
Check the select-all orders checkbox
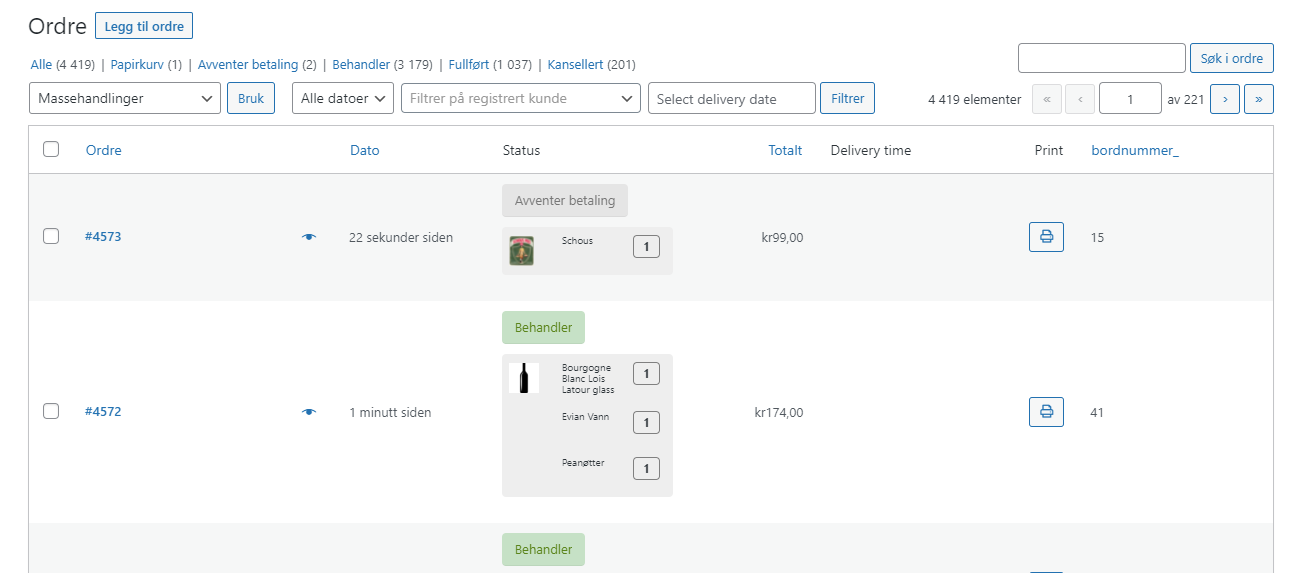point(51,150)
